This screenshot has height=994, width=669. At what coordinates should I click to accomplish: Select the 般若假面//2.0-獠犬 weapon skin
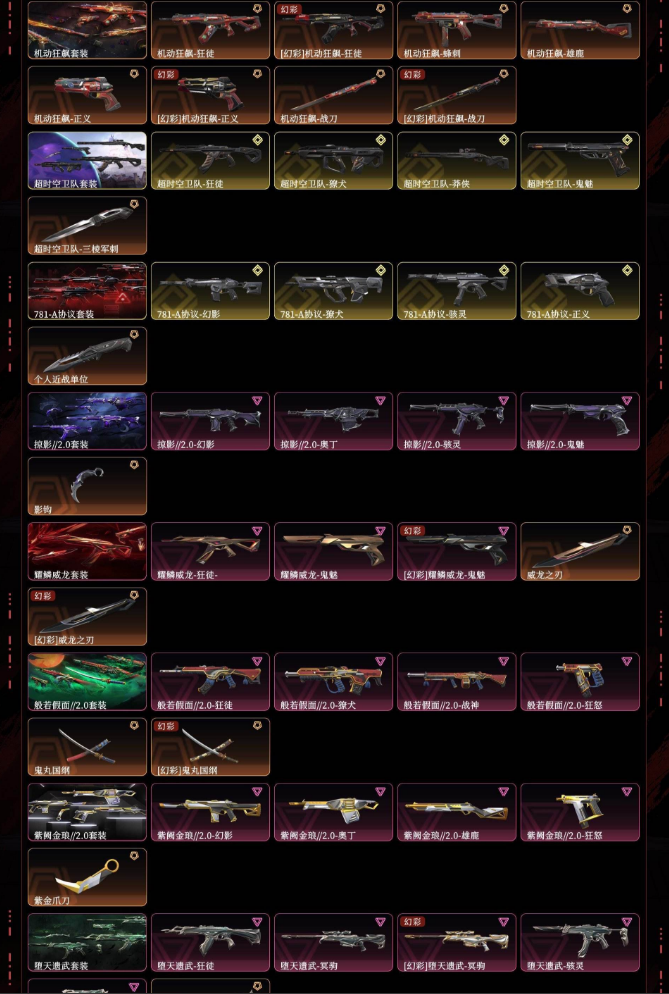click(x=334, y=682)
